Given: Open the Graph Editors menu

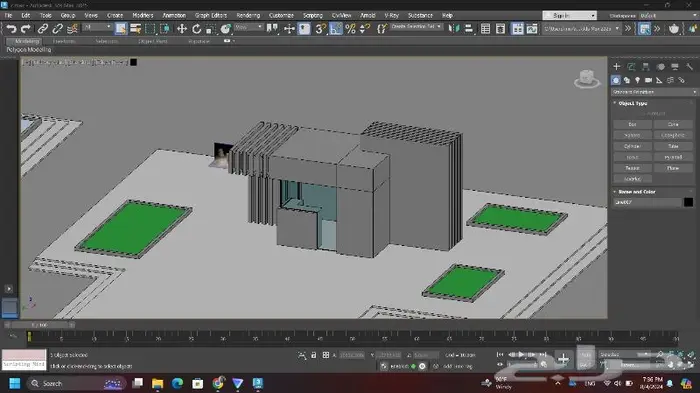Looking at the screenshot, I should 211,15.
